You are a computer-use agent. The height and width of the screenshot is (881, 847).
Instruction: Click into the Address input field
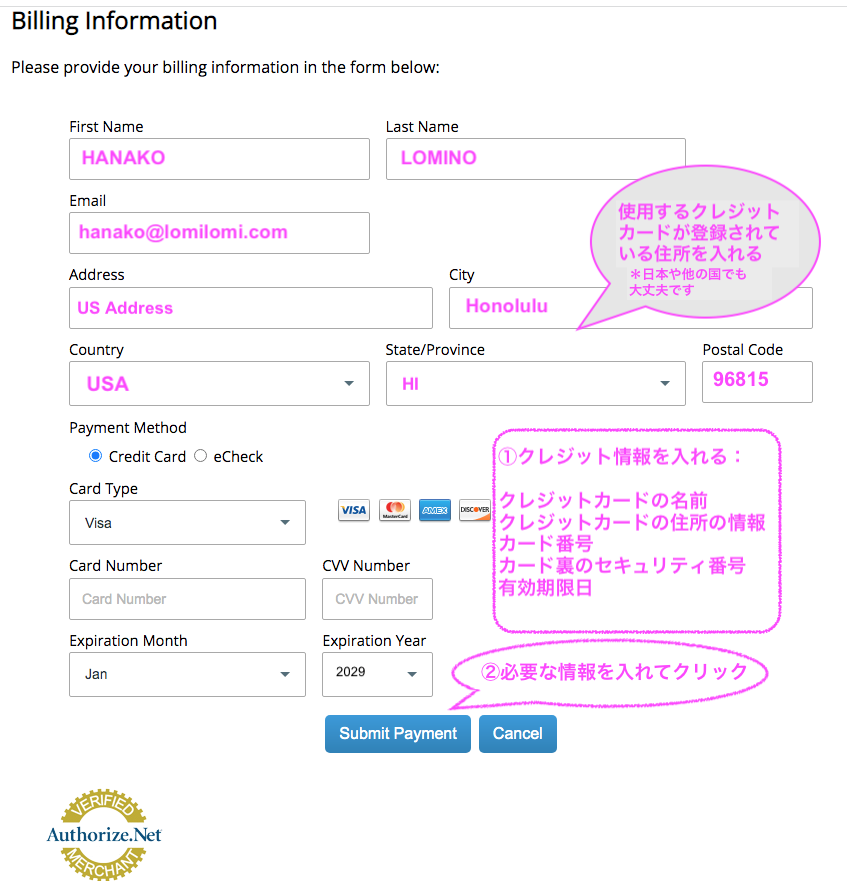point(251,308)
